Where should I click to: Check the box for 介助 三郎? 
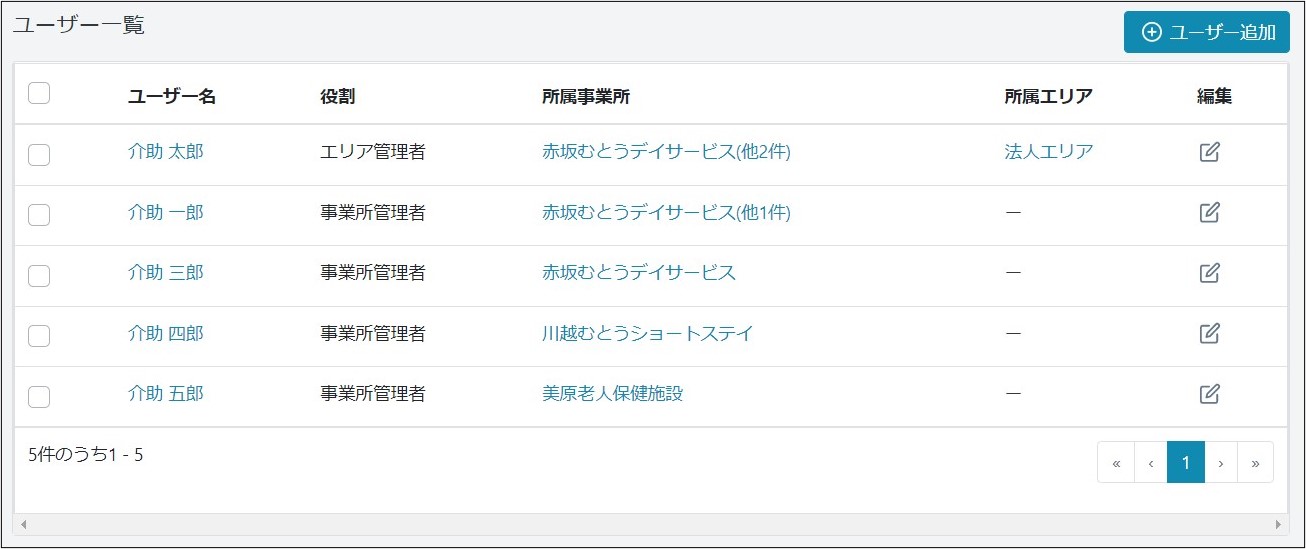[x=39, y=275]
